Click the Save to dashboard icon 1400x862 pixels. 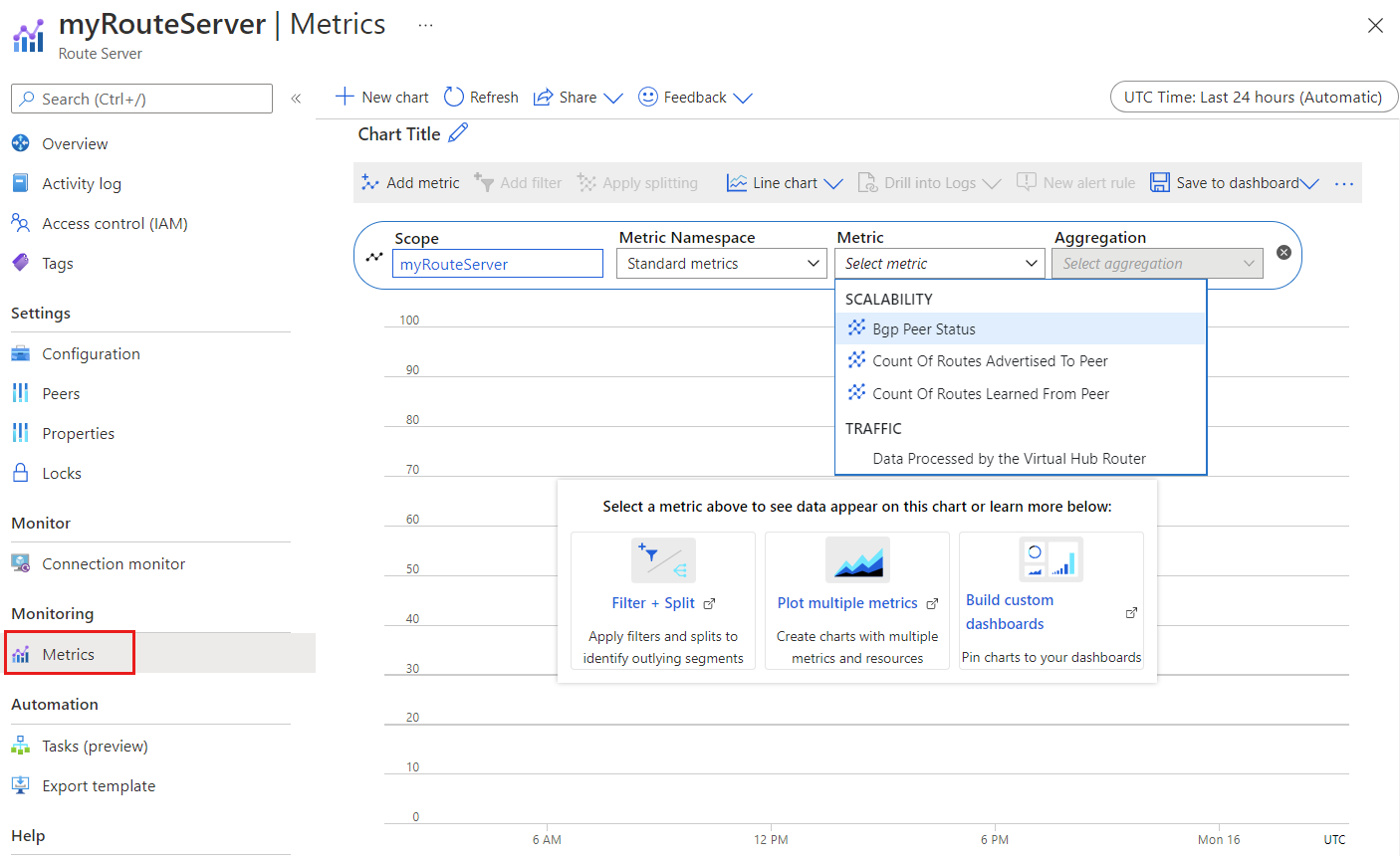[x=1160, y=182]
